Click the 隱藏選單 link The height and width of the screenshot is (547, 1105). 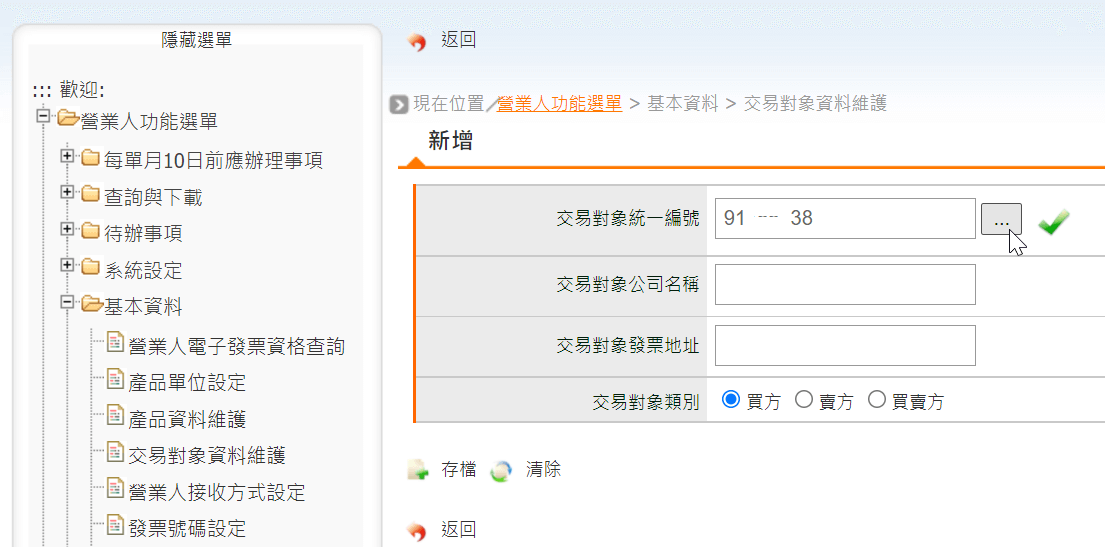tap(197, 39)
